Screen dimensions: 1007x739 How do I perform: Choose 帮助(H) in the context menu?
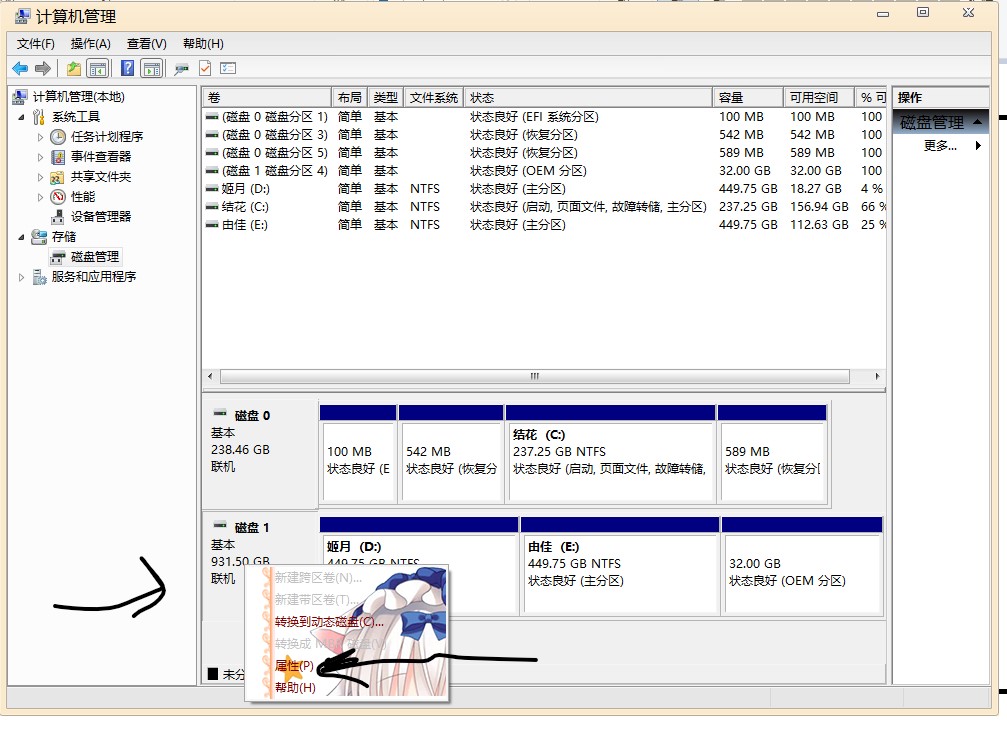tap(295, 688)
